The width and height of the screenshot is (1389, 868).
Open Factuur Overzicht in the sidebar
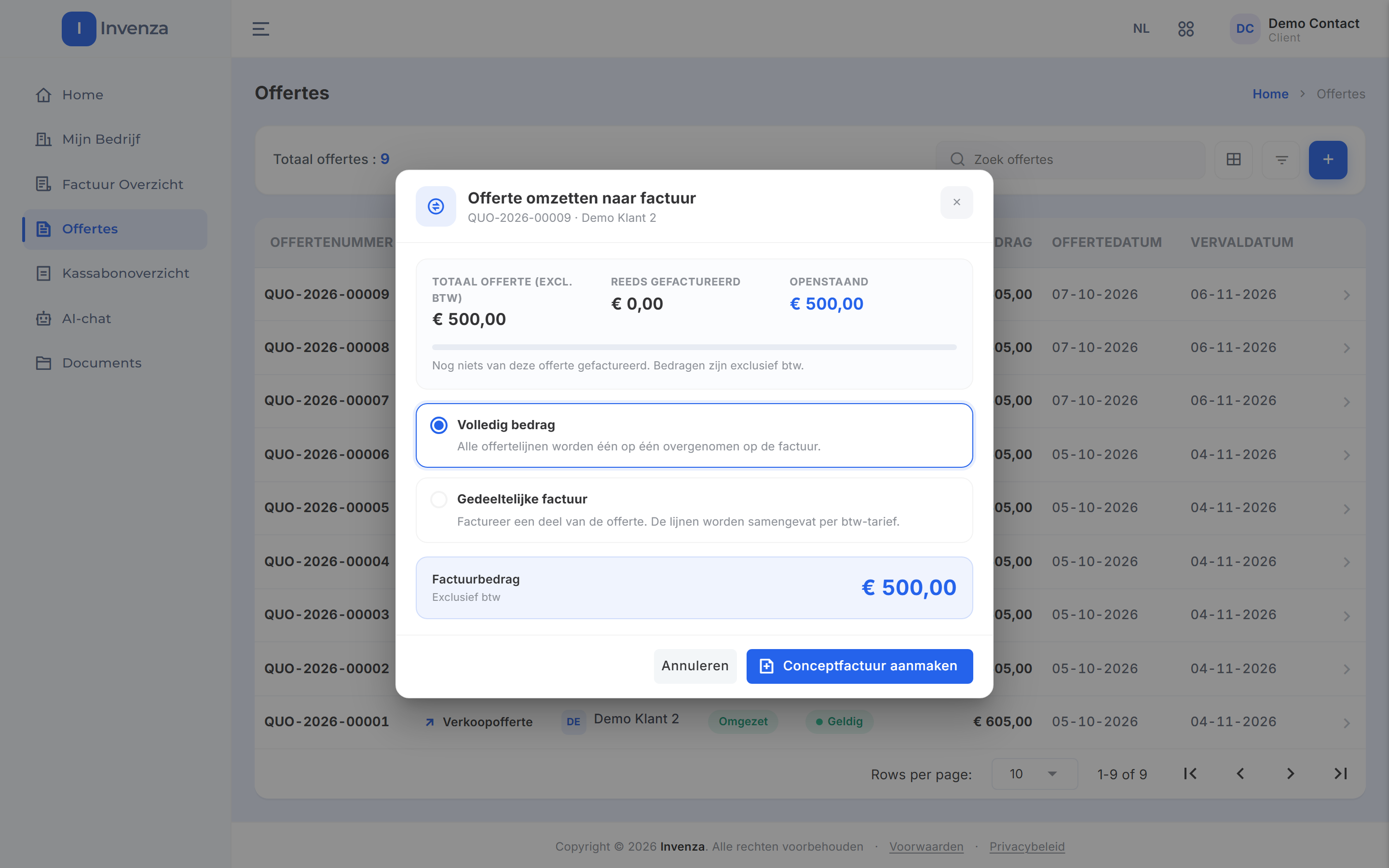[115, 184]
